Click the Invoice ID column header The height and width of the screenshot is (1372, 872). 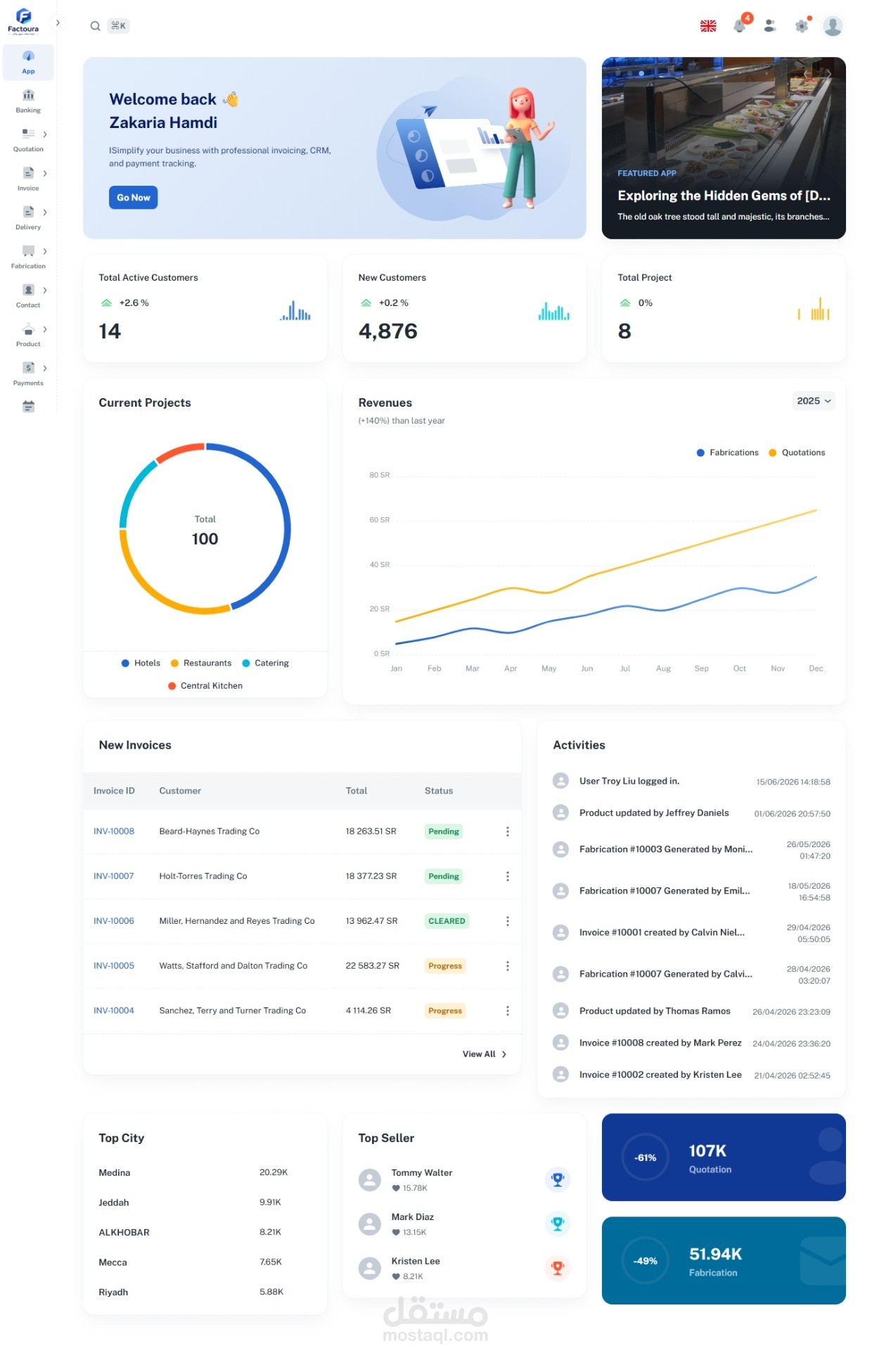(x=114, y=791)
